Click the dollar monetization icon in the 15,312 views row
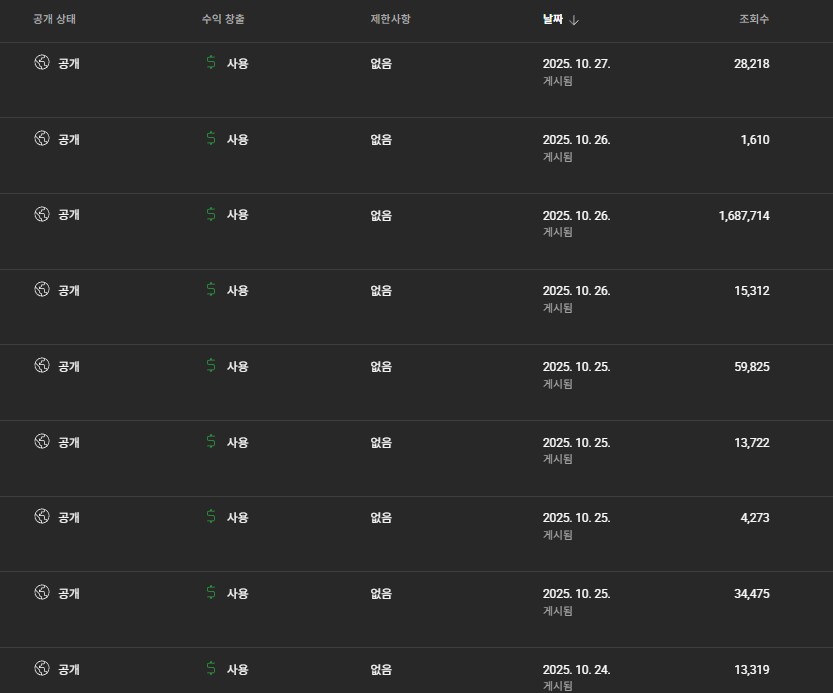 [x=210, y=290]
